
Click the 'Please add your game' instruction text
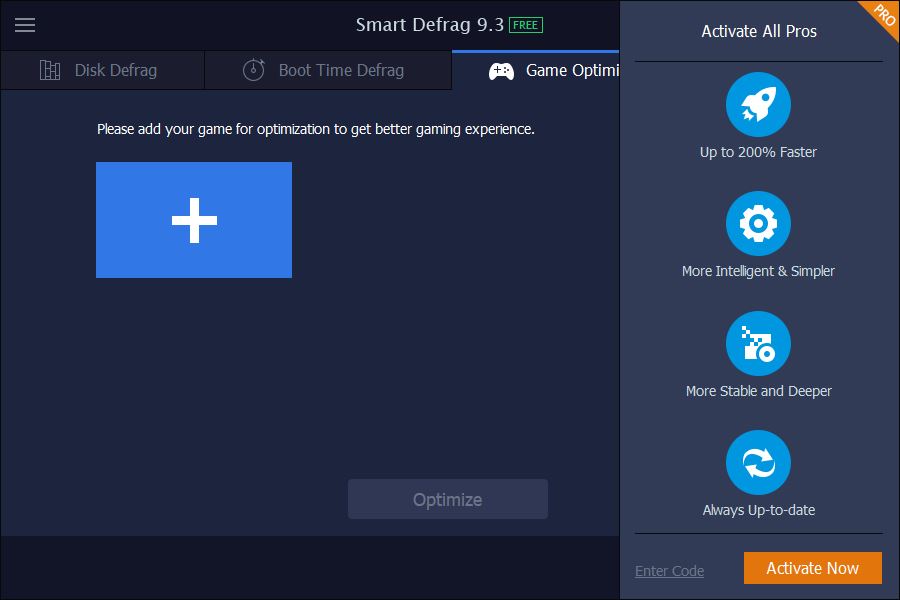coord(316,129)
